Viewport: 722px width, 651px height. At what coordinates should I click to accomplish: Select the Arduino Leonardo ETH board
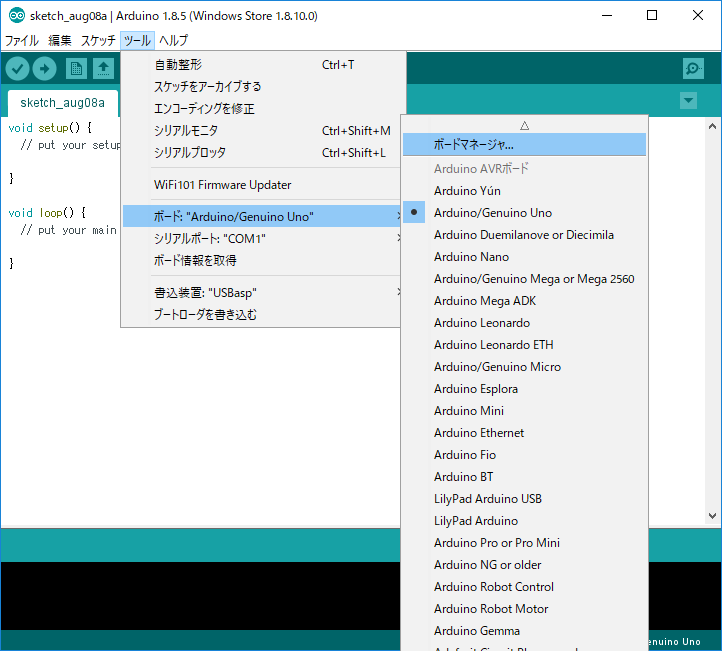[x=524, y=345]
